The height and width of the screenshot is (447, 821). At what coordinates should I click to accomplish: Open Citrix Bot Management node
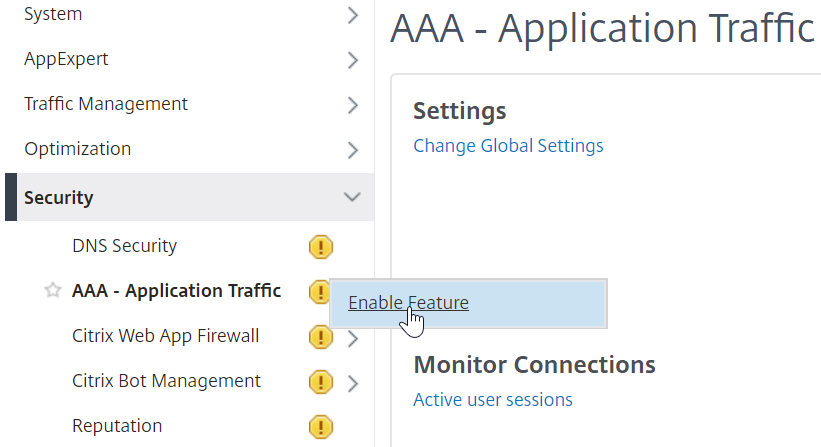pos(166,381)
